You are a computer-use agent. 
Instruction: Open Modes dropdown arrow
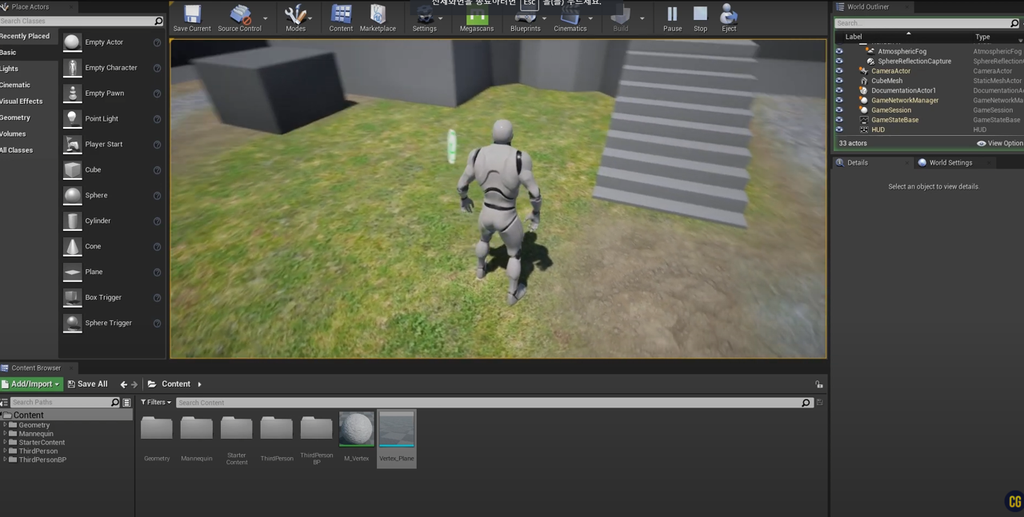(x=312, y=18)
